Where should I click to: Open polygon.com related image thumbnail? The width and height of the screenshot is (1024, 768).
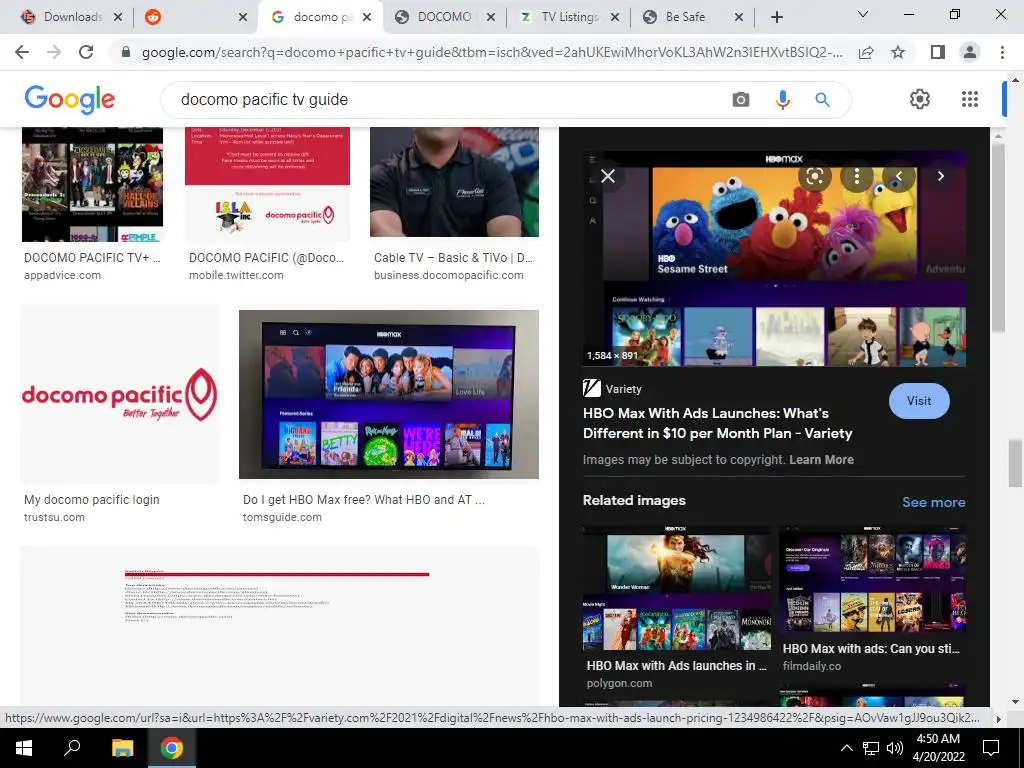pyautogui.click(x=677, y=588)
